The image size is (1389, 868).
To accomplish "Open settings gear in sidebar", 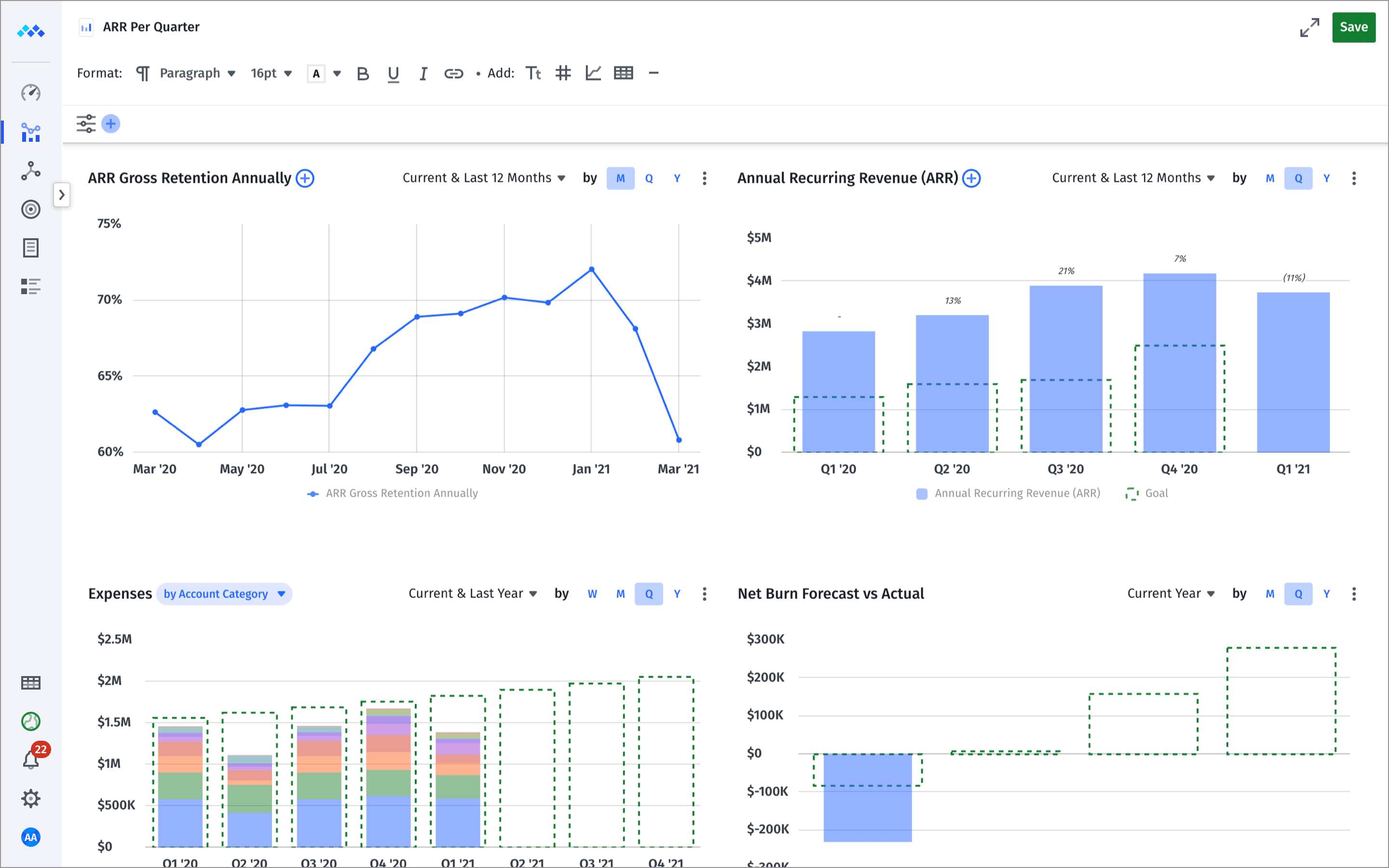I will pos(31,798).
